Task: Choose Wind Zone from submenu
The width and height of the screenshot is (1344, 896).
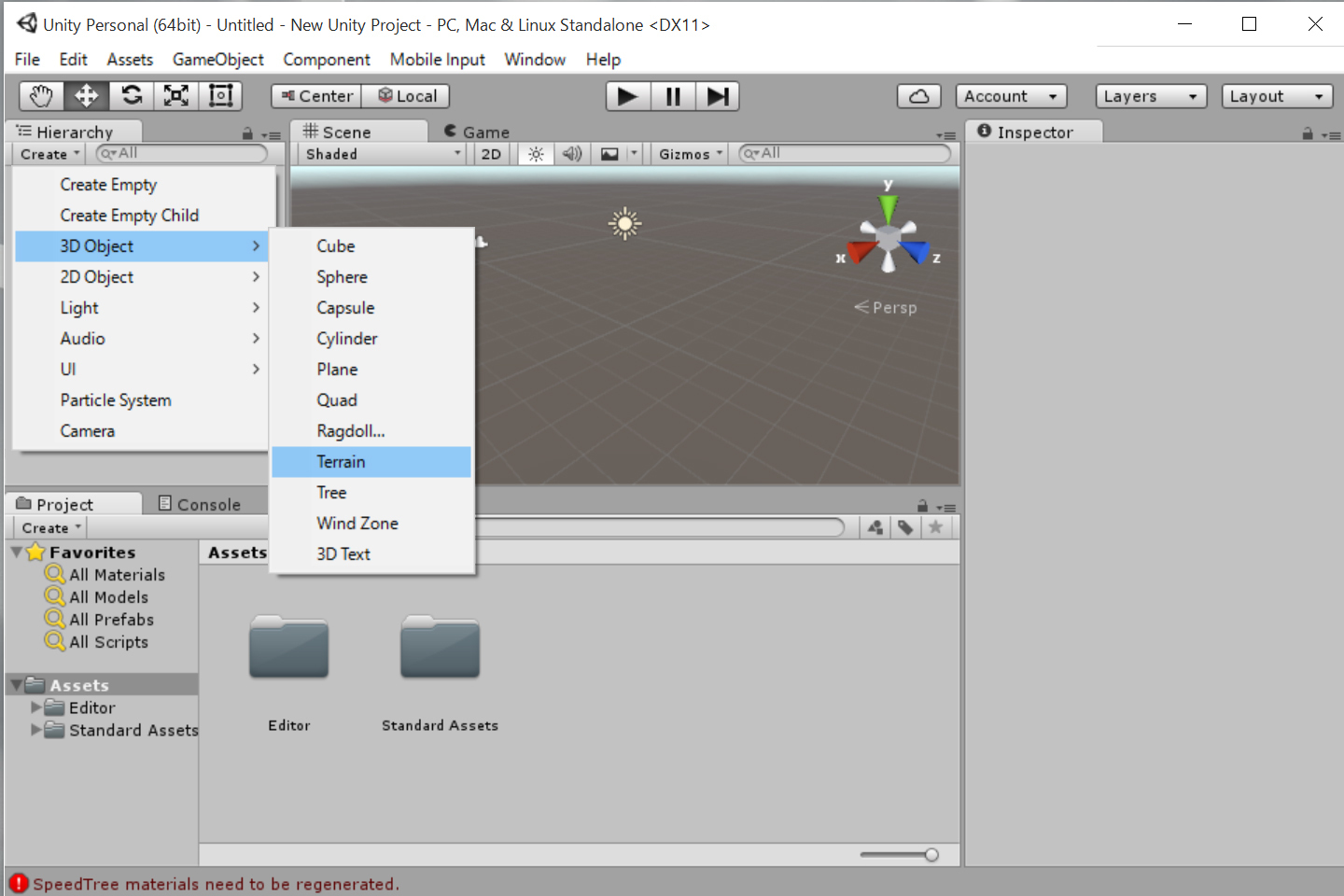Action: point(371,524)
